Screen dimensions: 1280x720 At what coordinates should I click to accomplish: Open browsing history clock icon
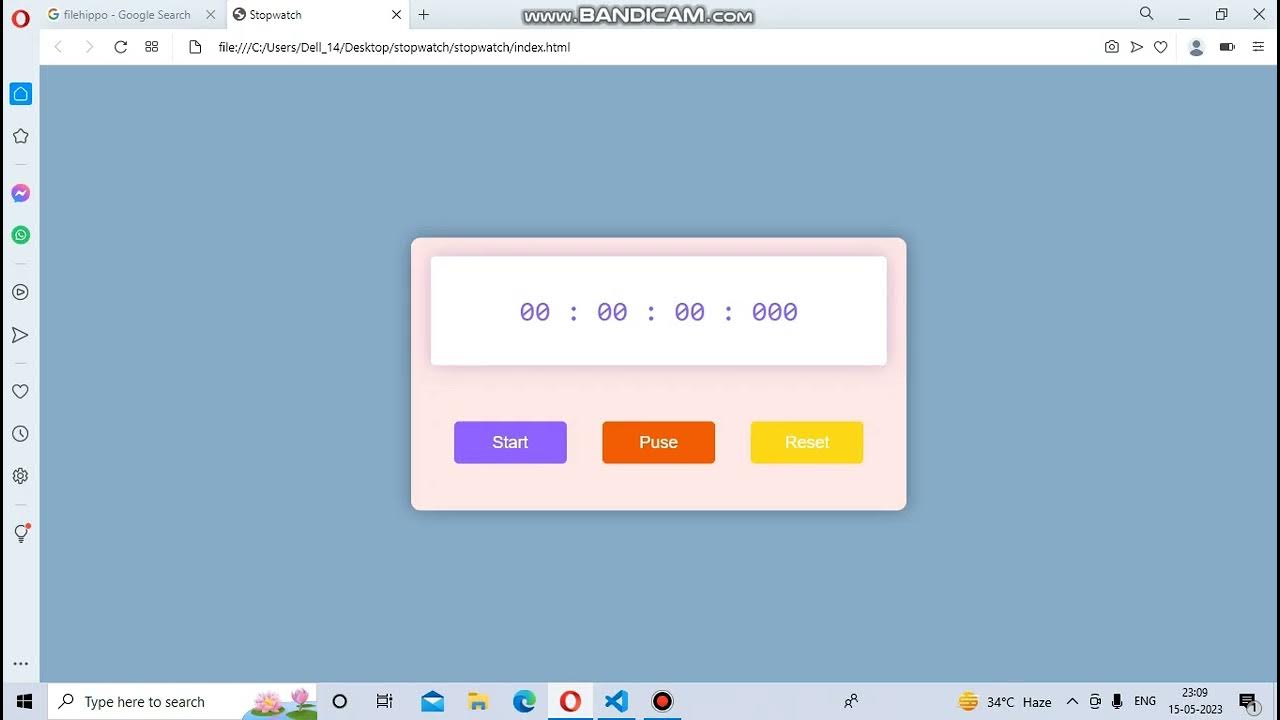(x=20, y=434)
